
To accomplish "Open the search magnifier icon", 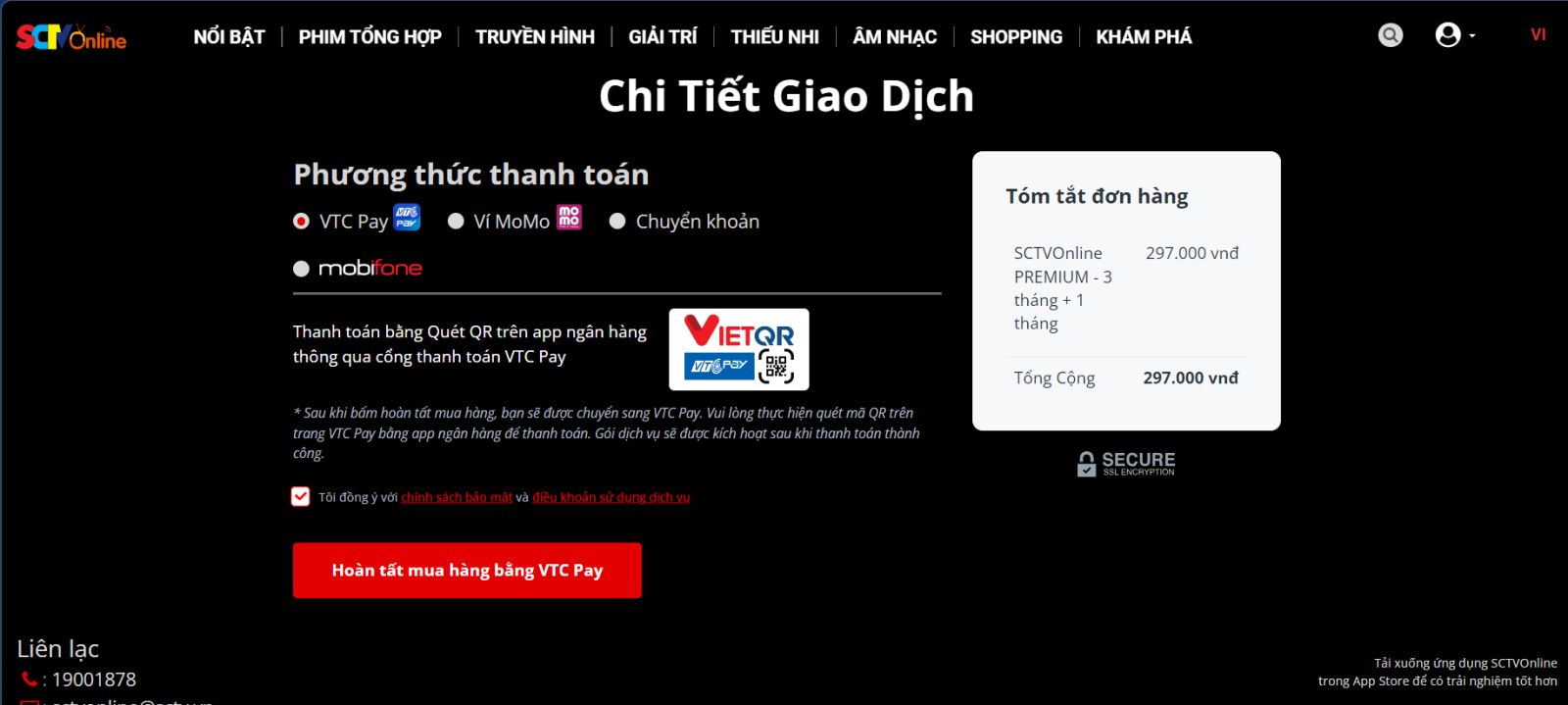I will pos(1390,35).
